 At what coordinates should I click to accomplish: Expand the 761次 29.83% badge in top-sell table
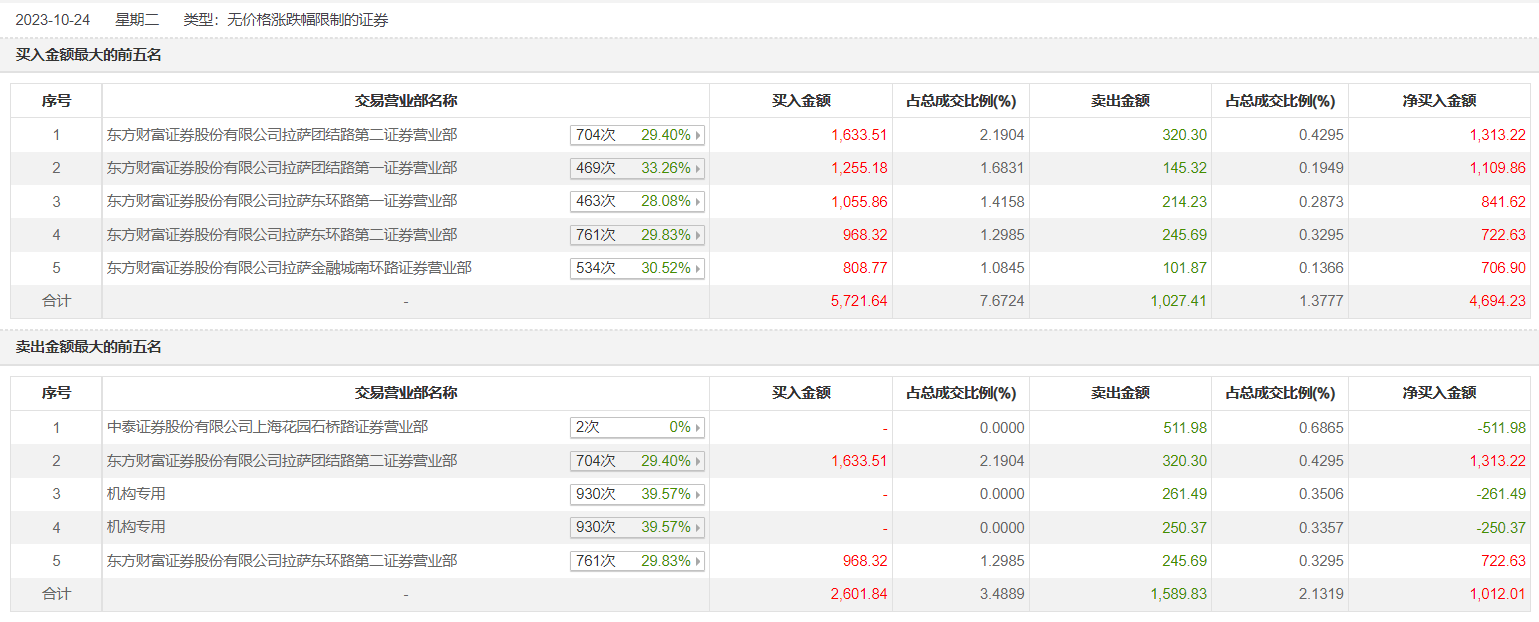[637, 561]
